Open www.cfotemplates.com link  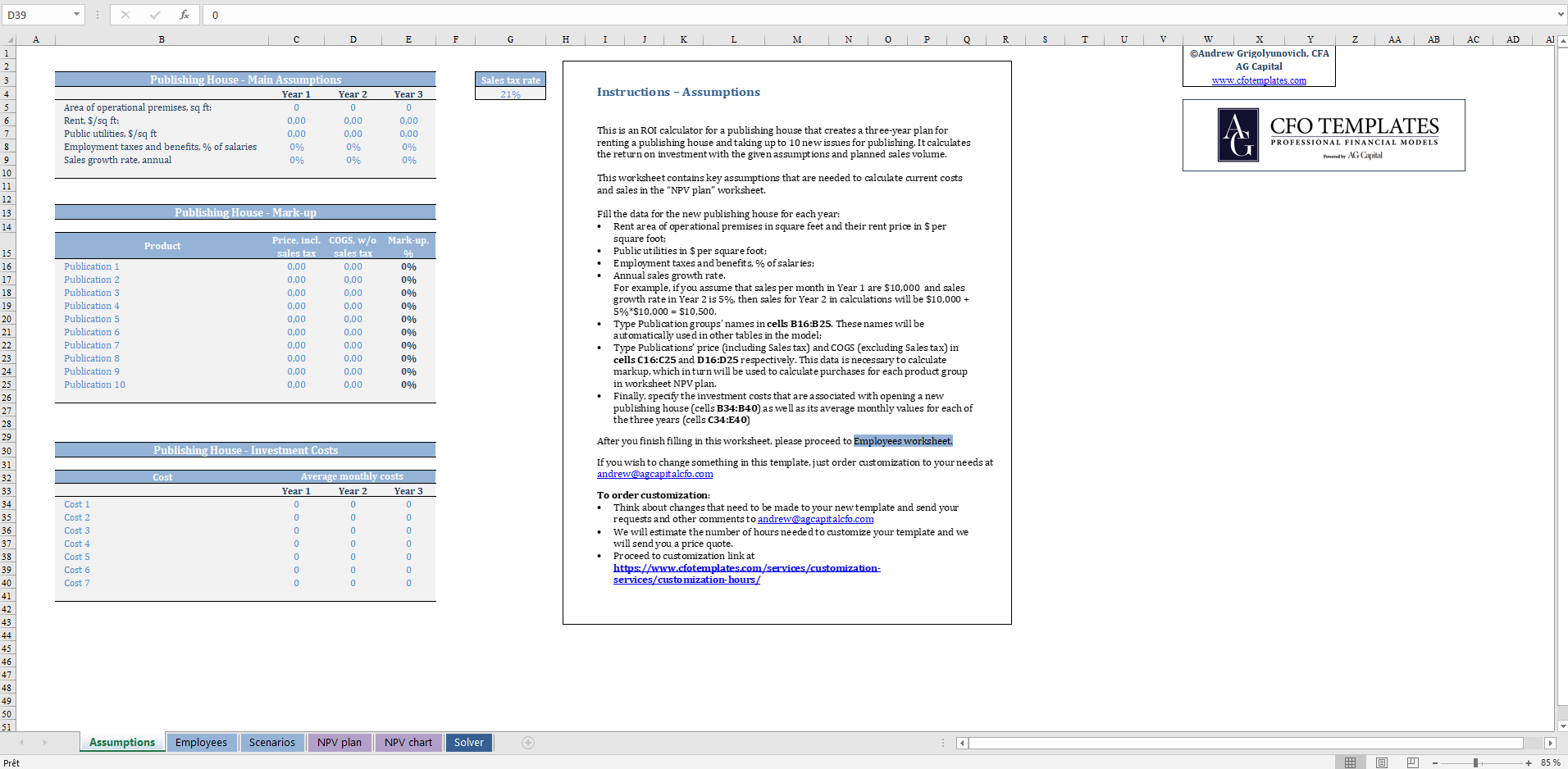point(1259,80)
